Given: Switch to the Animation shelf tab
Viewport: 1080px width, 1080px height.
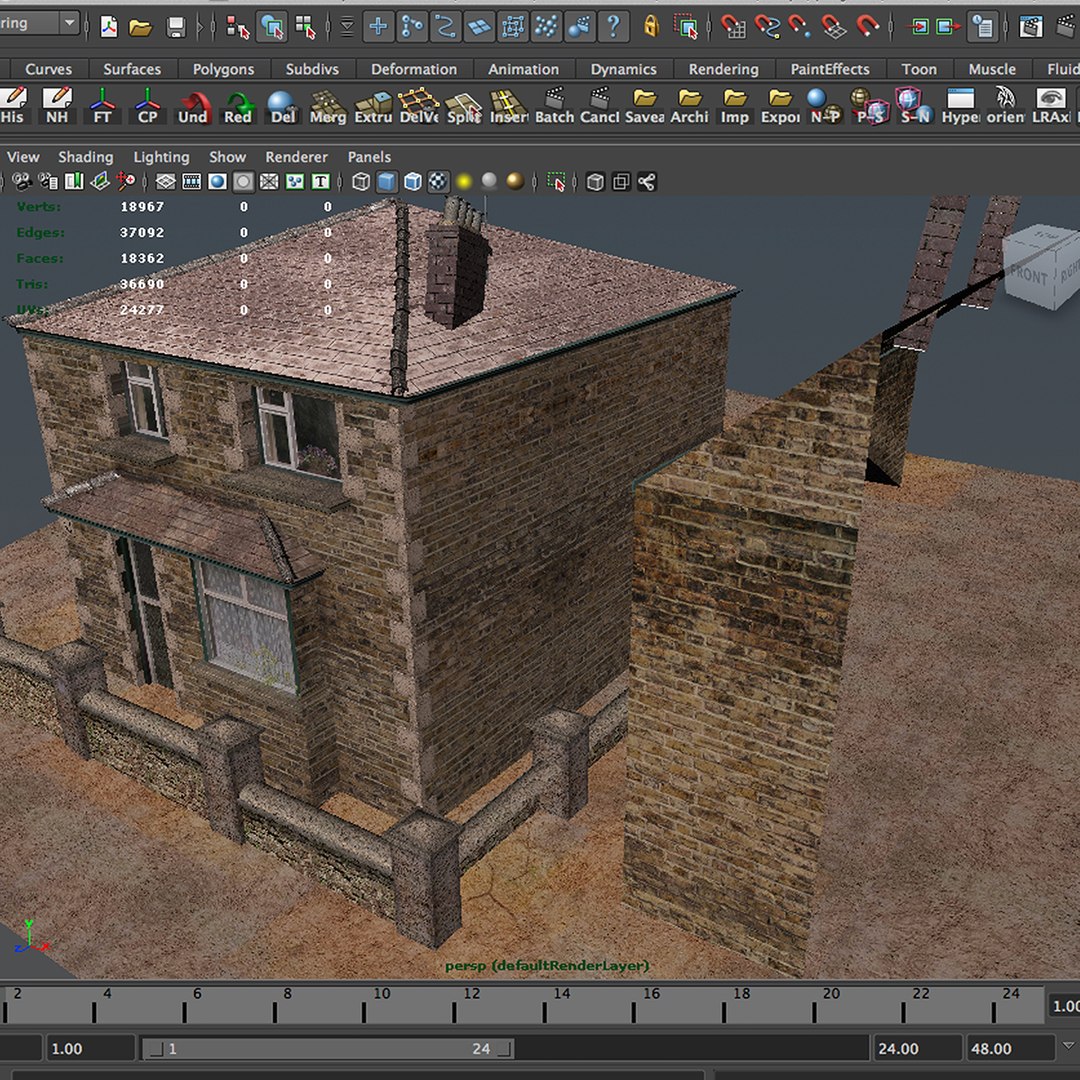Looking at the screenshot, I should coord(523,69).
